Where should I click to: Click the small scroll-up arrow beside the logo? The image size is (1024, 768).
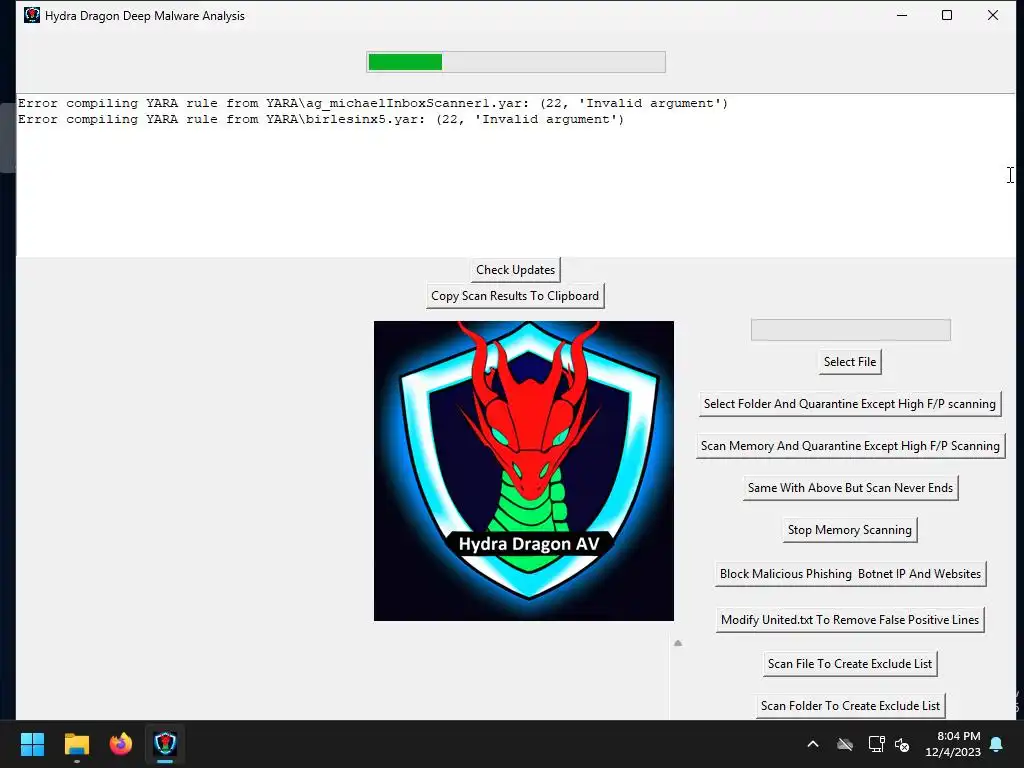678,643
